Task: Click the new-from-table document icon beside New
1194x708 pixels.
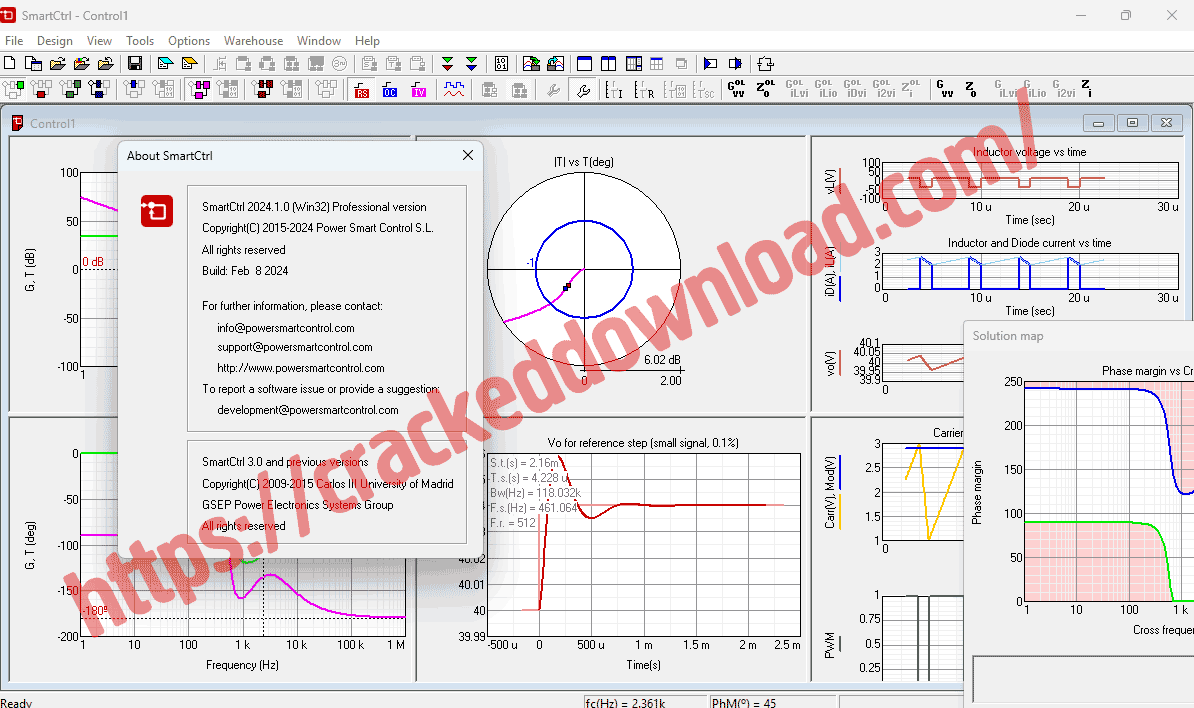Action: 34,64
